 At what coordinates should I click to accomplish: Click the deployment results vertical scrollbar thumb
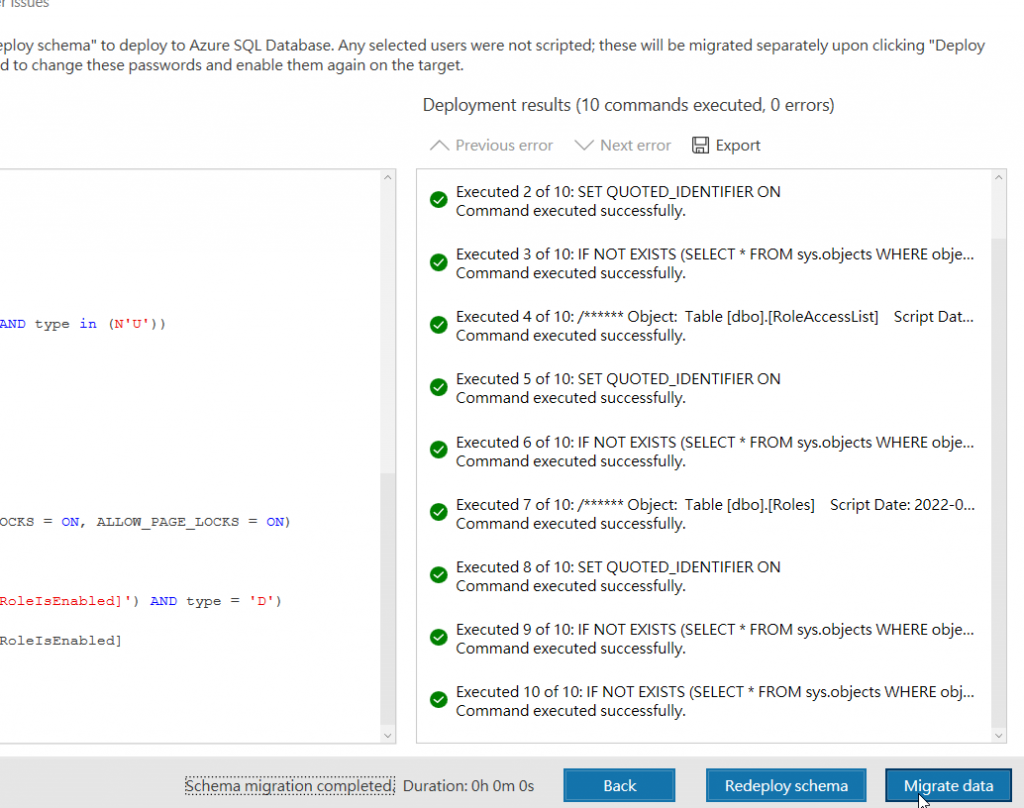point(999,482)
